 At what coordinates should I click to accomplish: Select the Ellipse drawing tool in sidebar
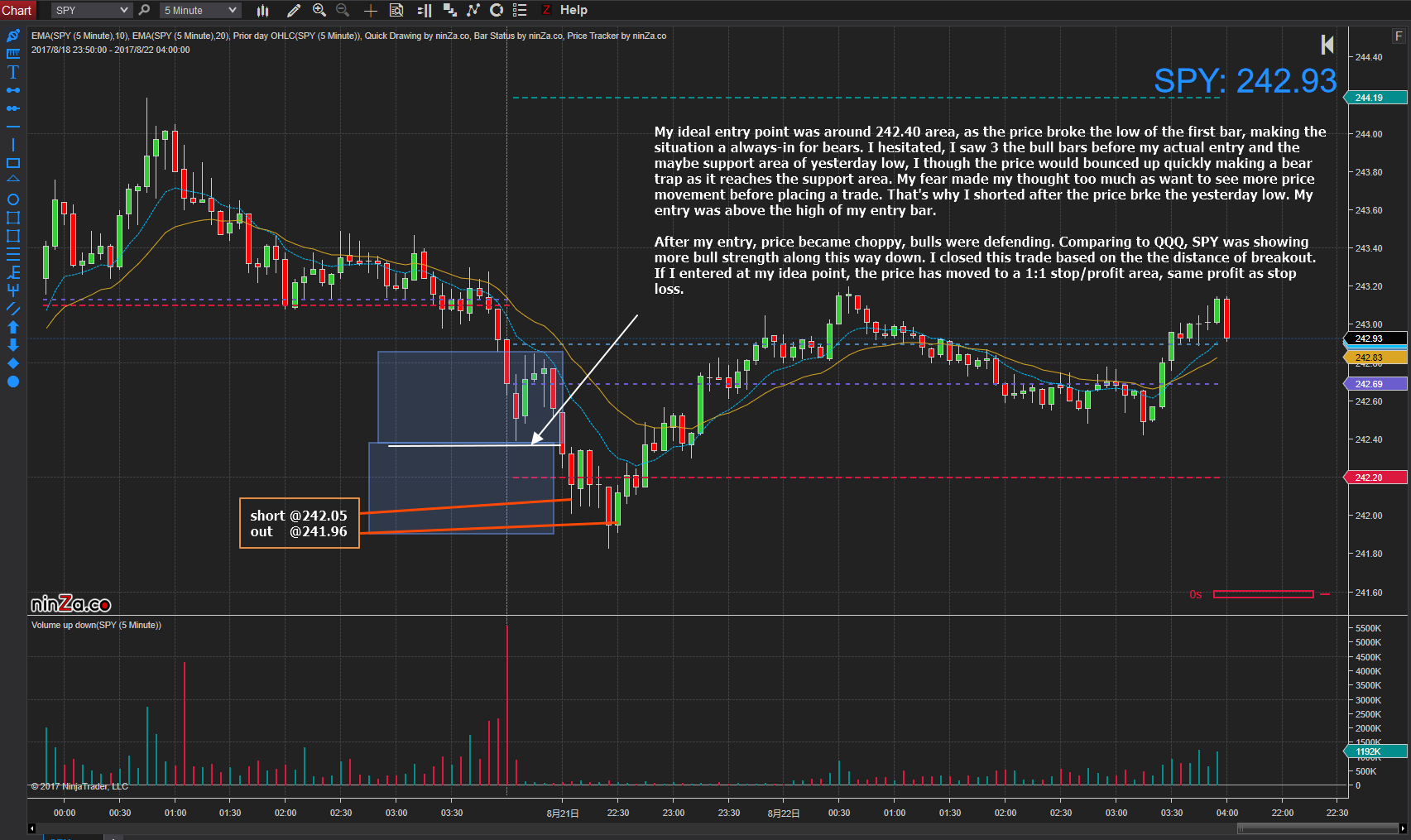(12, 199)
